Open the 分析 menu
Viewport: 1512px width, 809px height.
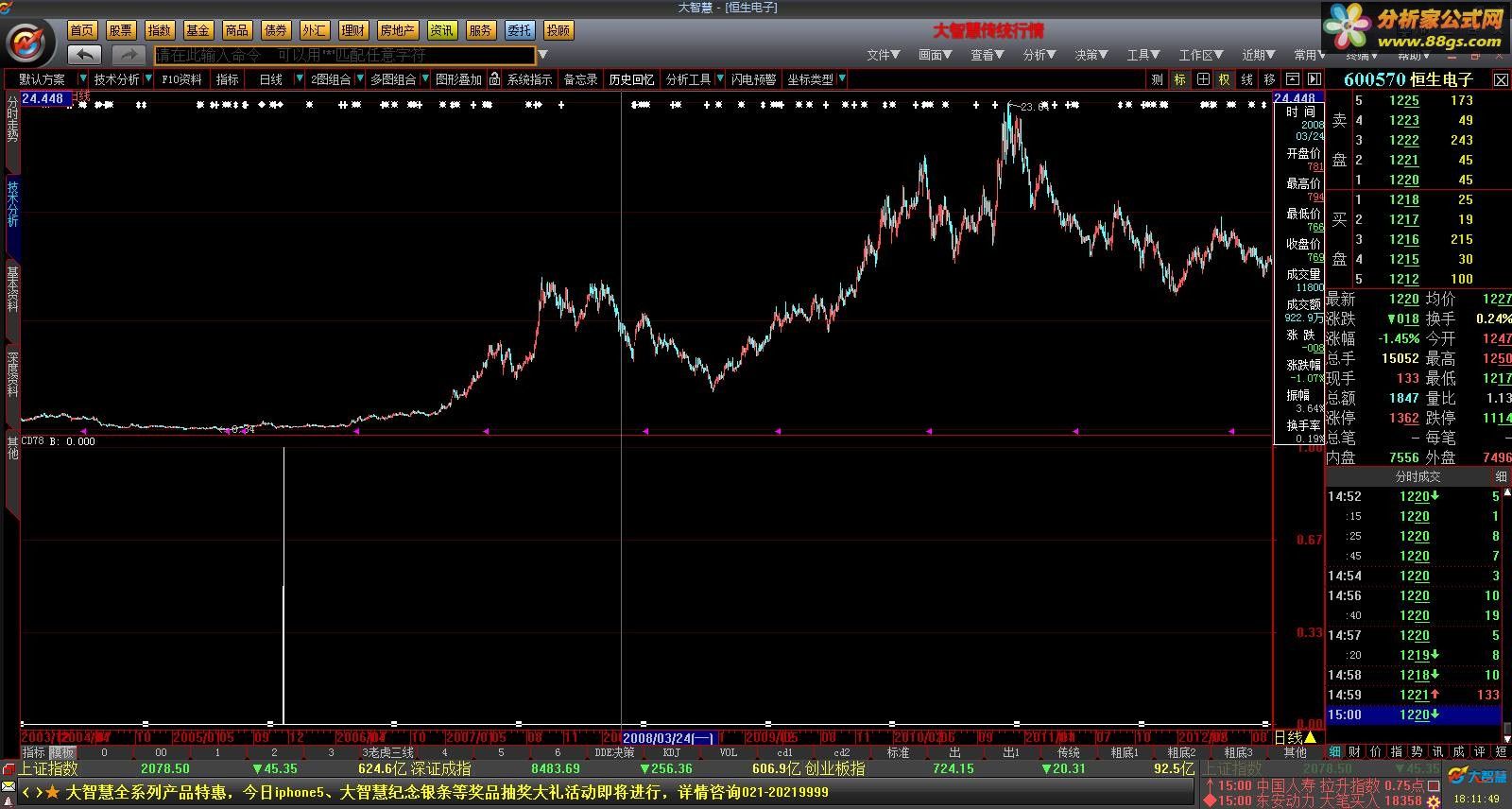click(1039, 55)
